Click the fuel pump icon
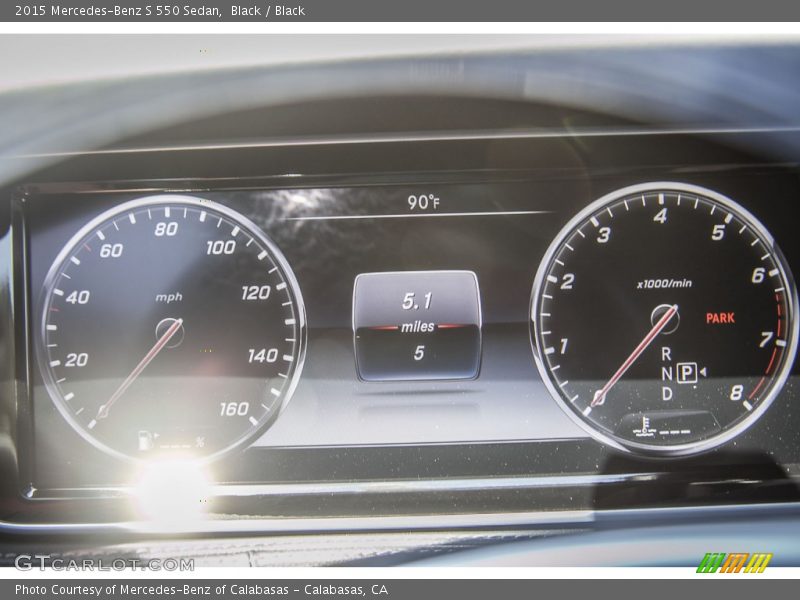The image size is (800, 600). (144, 440)
